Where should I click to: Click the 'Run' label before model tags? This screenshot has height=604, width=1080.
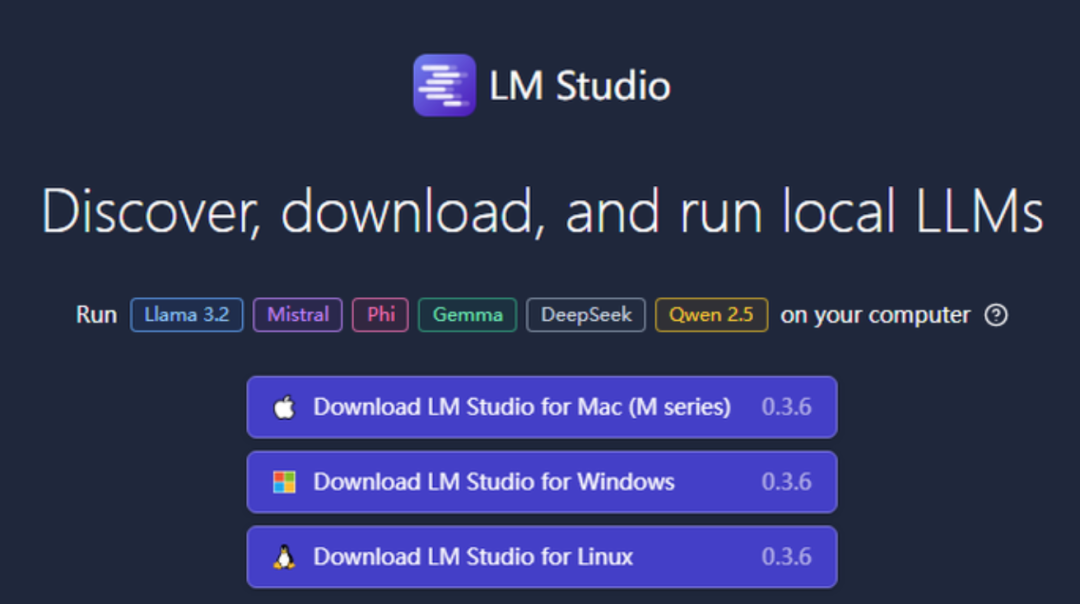pos(96,315)
